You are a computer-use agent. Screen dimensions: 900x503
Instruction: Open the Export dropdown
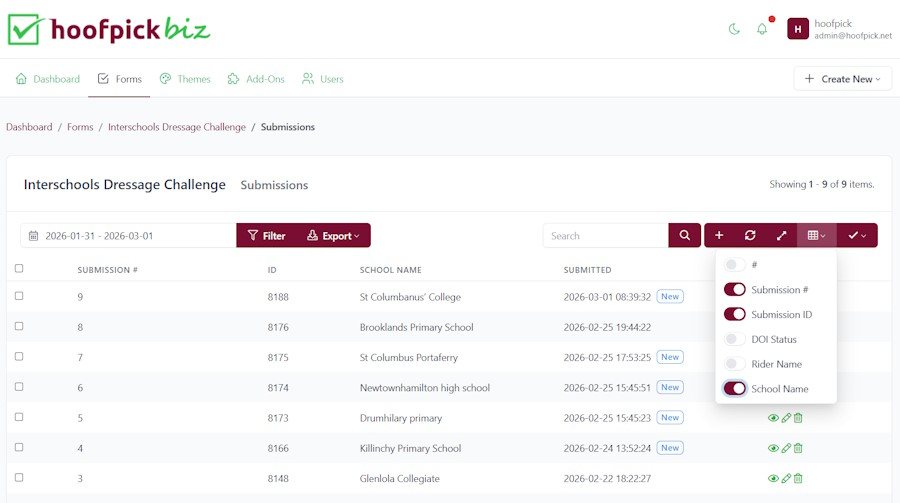334,235
